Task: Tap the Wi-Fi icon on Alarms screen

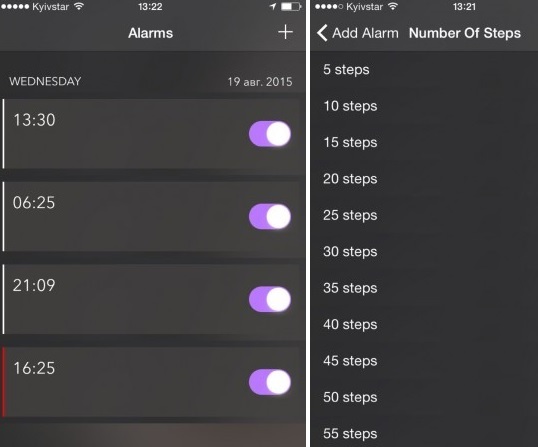Action: pos(79,6)
